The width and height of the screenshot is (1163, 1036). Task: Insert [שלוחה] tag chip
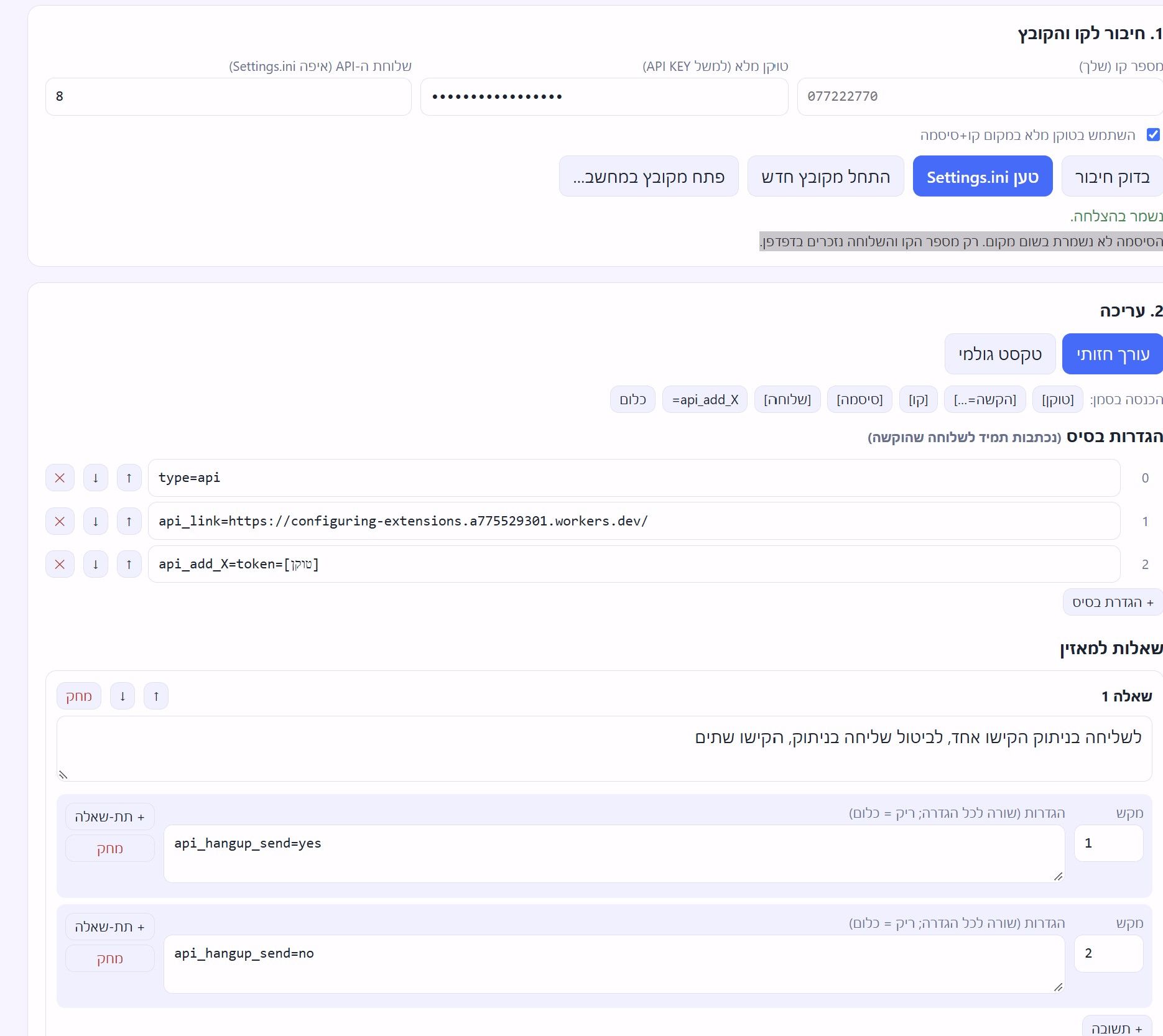(787, 399)
